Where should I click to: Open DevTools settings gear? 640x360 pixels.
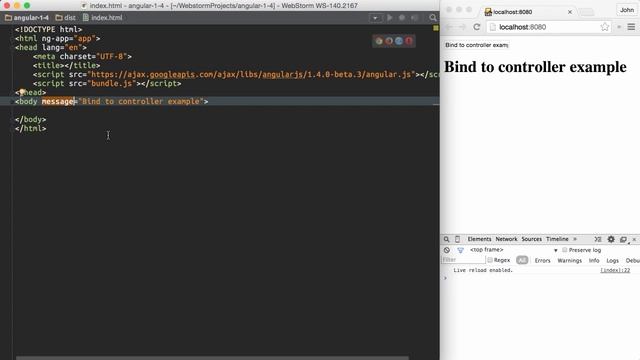[611, 239]
